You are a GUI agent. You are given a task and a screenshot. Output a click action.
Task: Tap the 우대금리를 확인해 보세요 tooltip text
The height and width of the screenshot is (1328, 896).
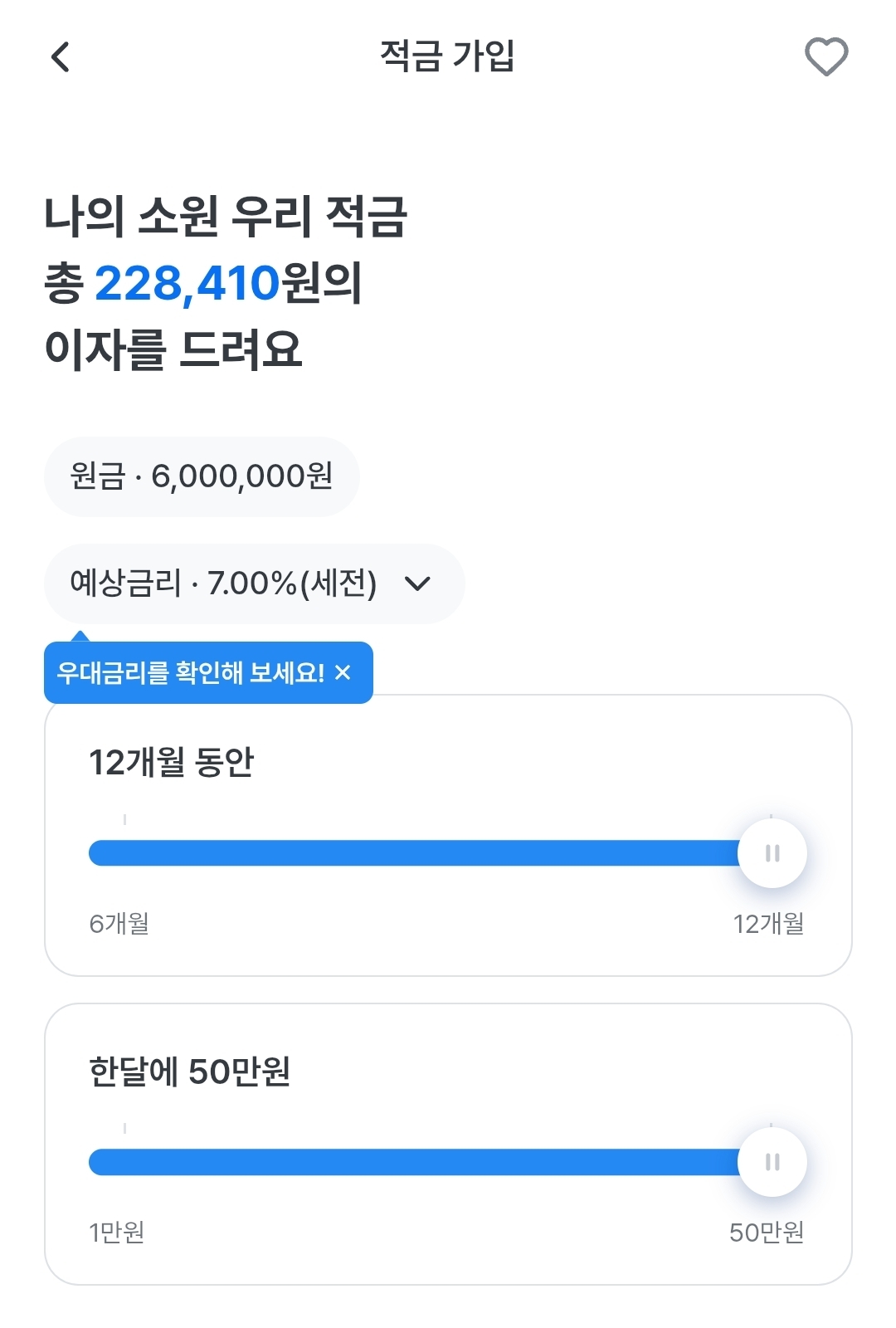[191, 672]
